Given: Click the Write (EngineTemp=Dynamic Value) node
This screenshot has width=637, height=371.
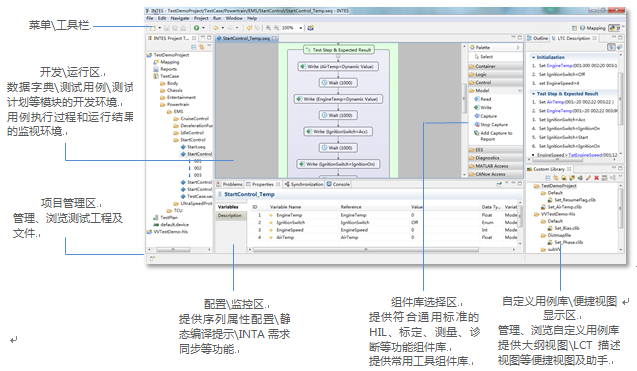Looking at the screenshot, I should point(338,99).
